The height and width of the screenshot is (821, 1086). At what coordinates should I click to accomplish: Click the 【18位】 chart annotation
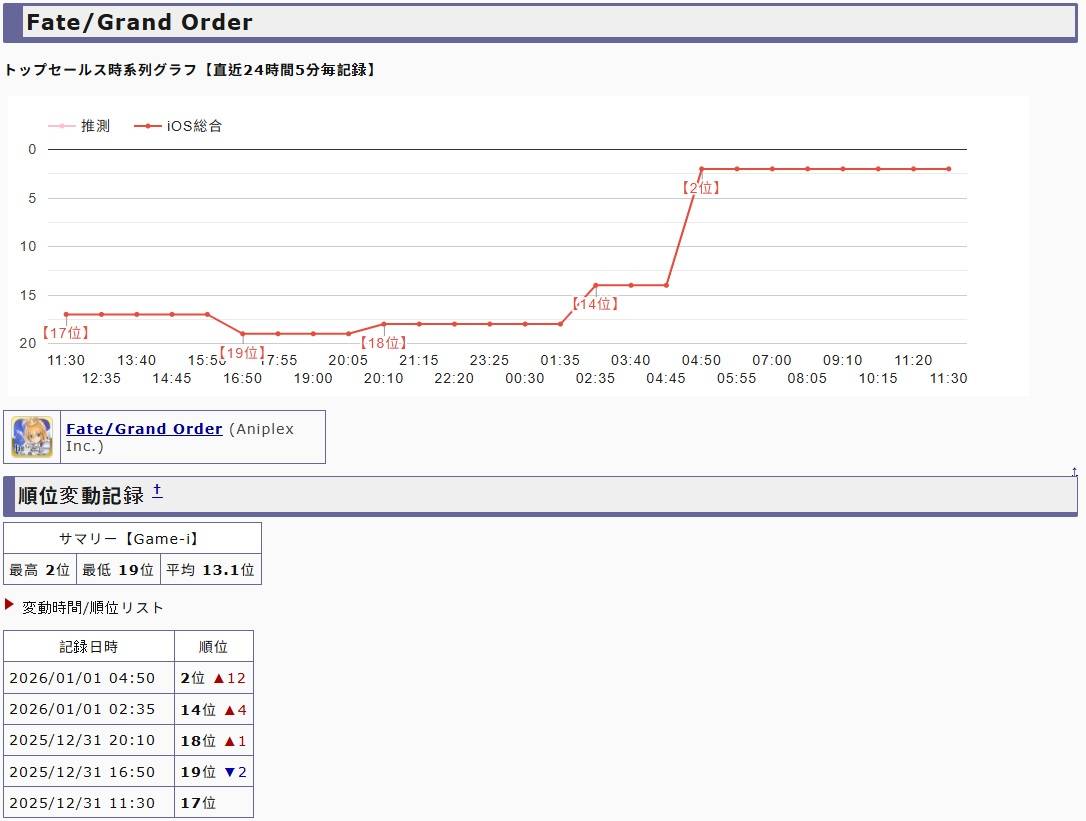(x=384, y=343)
